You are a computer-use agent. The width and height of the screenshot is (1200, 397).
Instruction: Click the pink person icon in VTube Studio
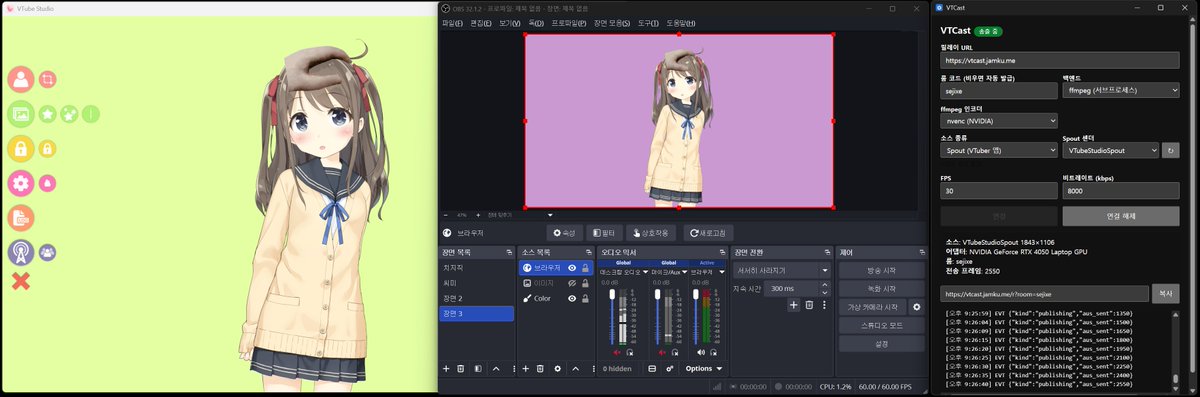pos(21,79)
